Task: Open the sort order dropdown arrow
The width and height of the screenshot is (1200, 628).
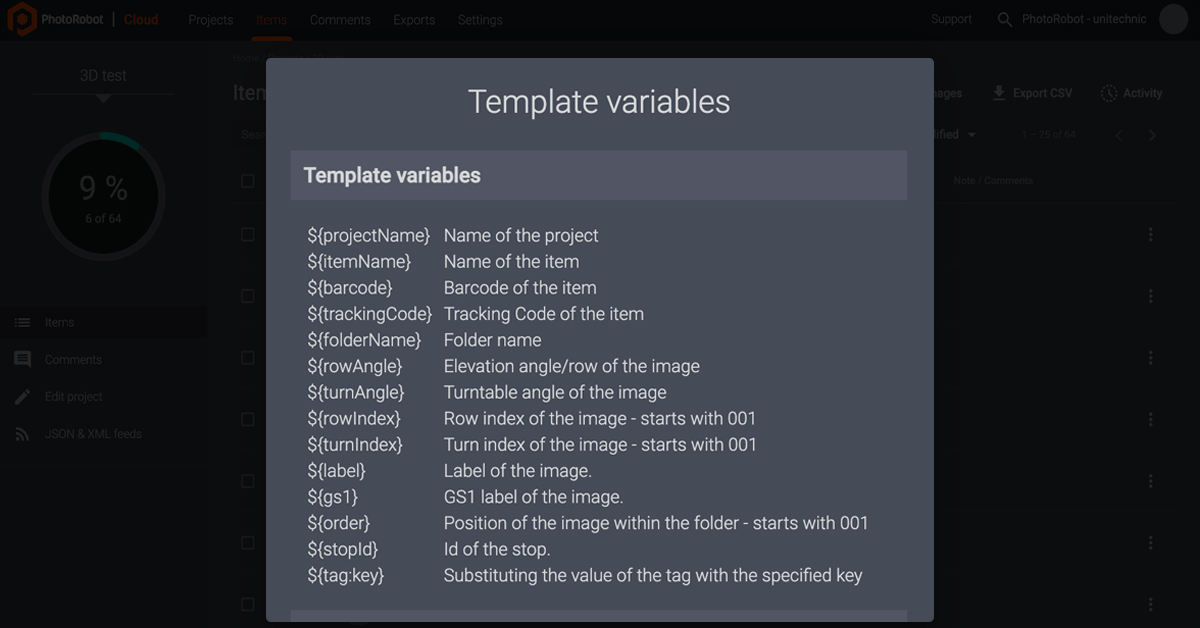Action: pos(971,135)
